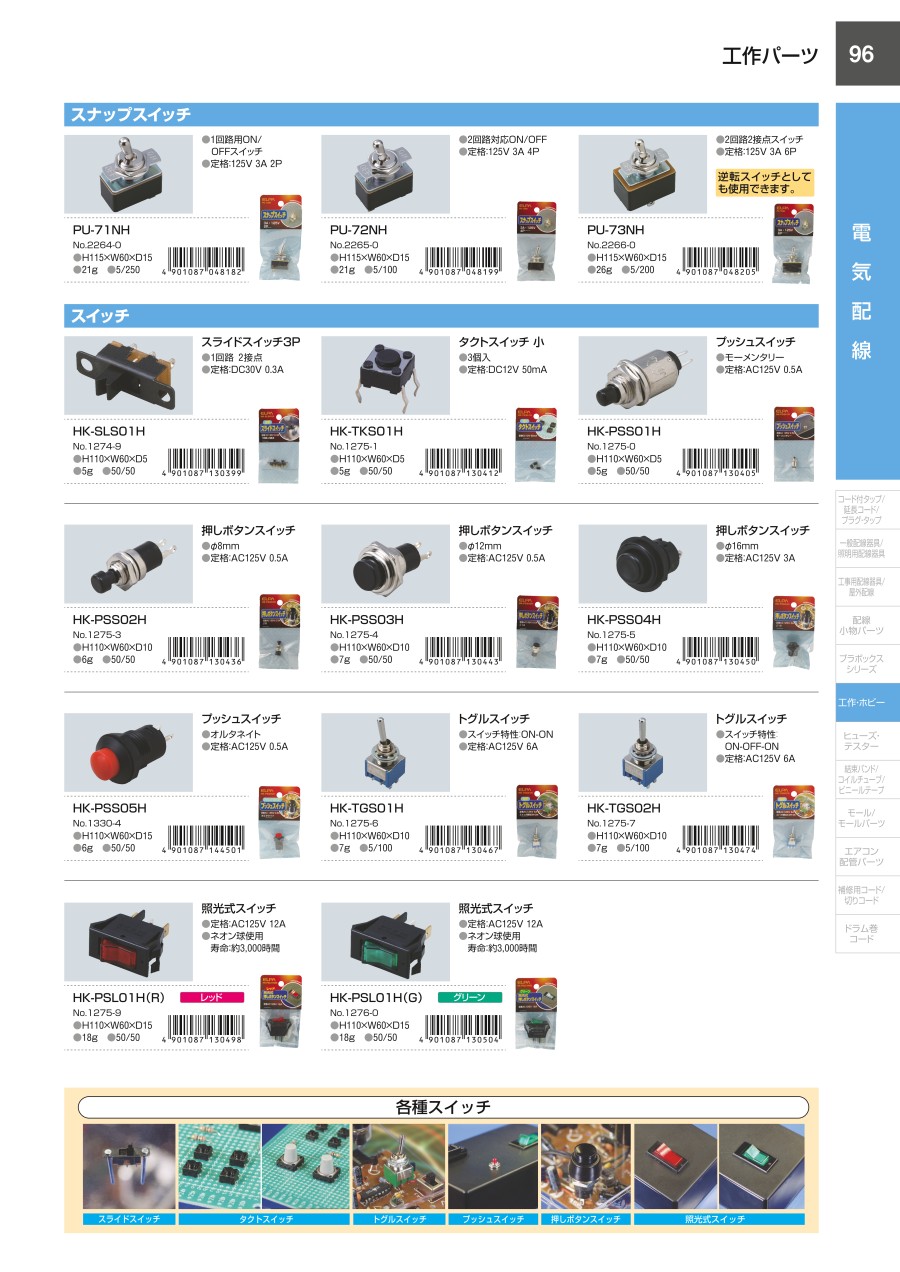Click the タクトスイッチ example photo label
The height and width of the screenshot is (1272, 900).
point(265,1219)
